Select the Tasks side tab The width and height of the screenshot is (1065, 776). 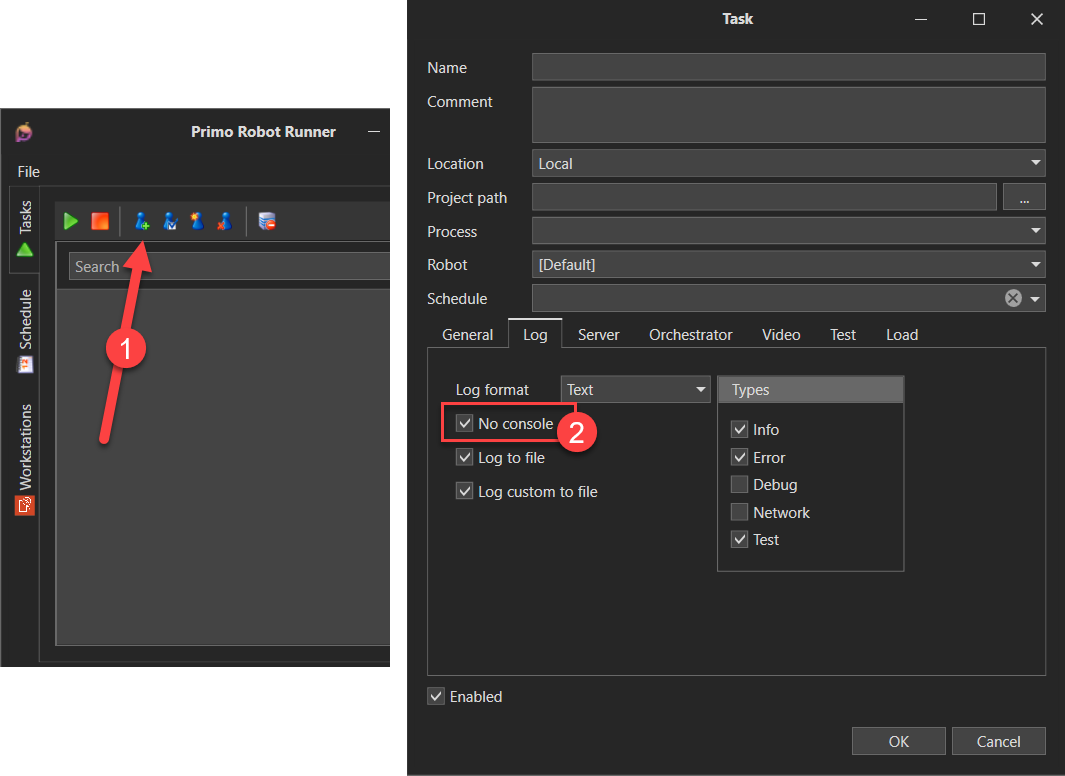pyautogui.click(x=25, y=228)
